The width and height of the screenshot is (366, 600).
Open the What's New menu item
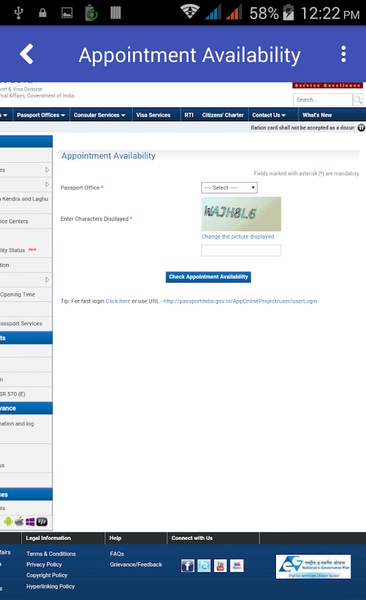[317, 115]
